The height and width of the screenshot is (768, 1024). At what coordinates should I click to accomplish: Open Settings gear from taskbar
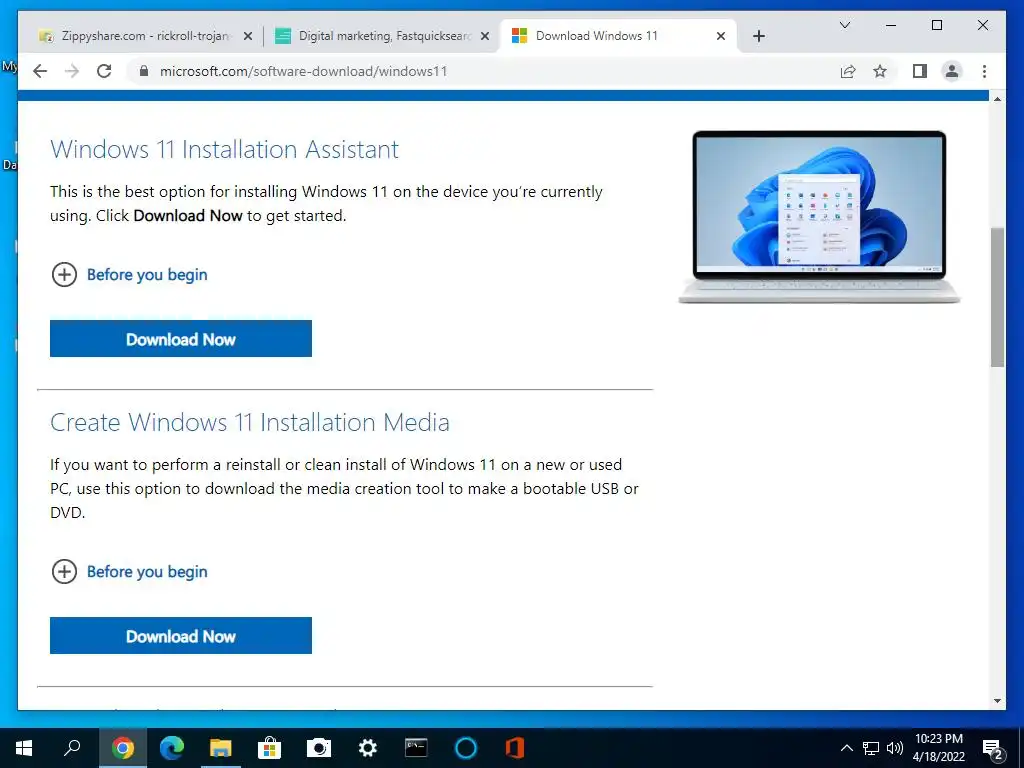368,748
